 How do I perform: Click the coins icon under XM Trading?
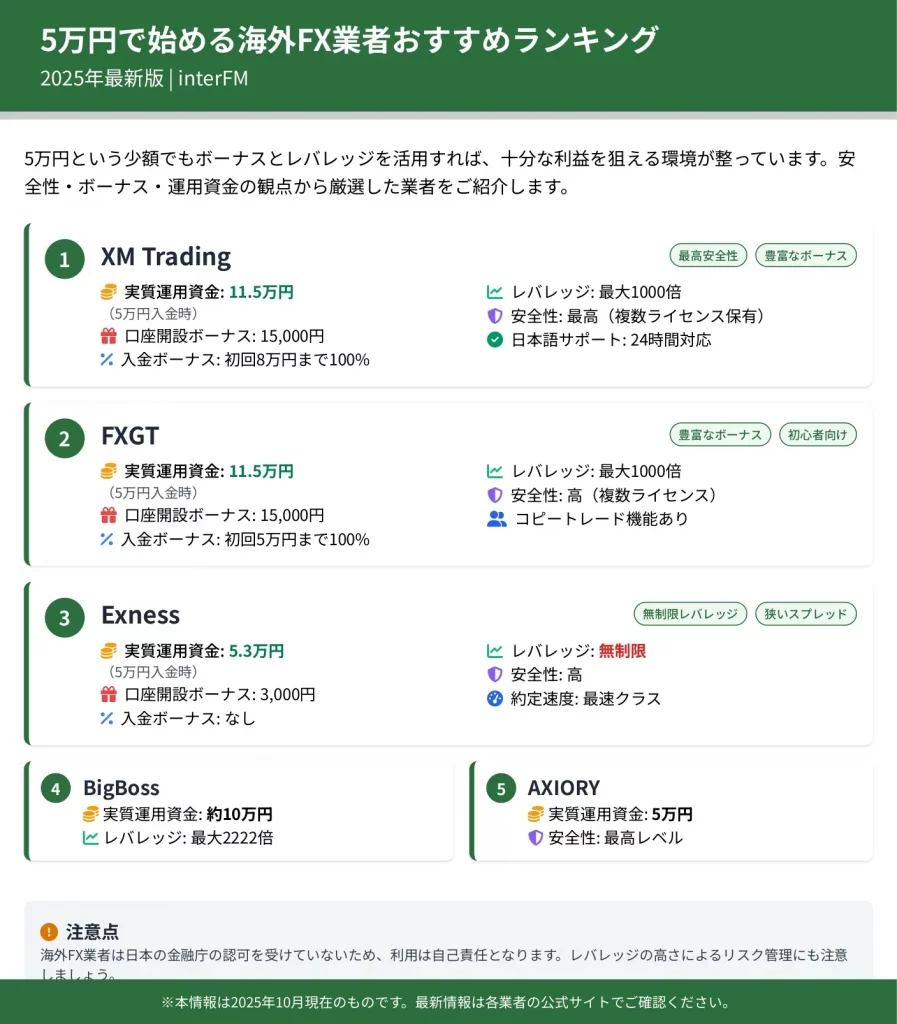(x=109, y=292)
